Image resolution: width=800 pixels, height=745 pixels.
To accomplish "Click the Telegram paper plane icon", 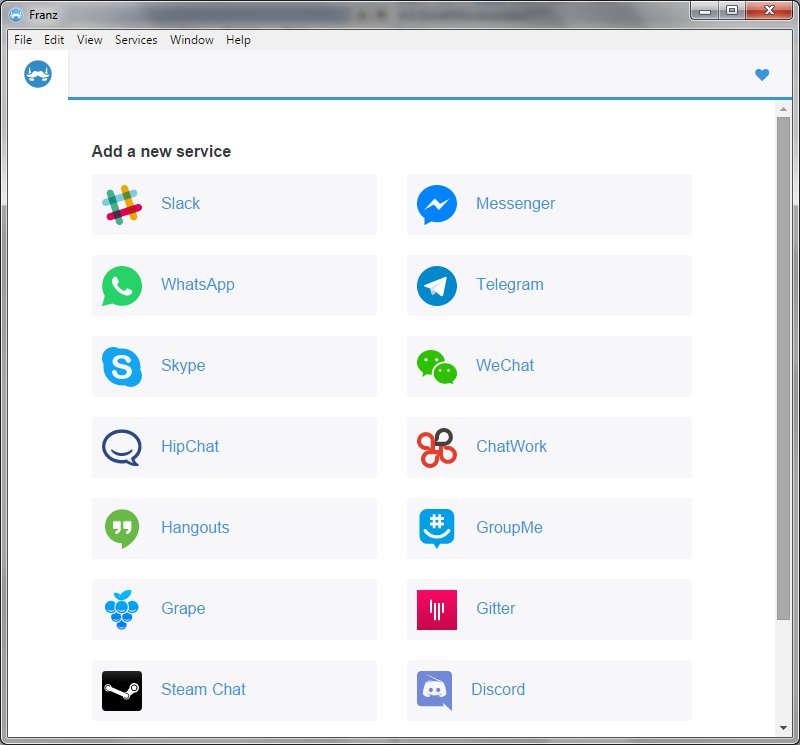I will tap(437, 286).
